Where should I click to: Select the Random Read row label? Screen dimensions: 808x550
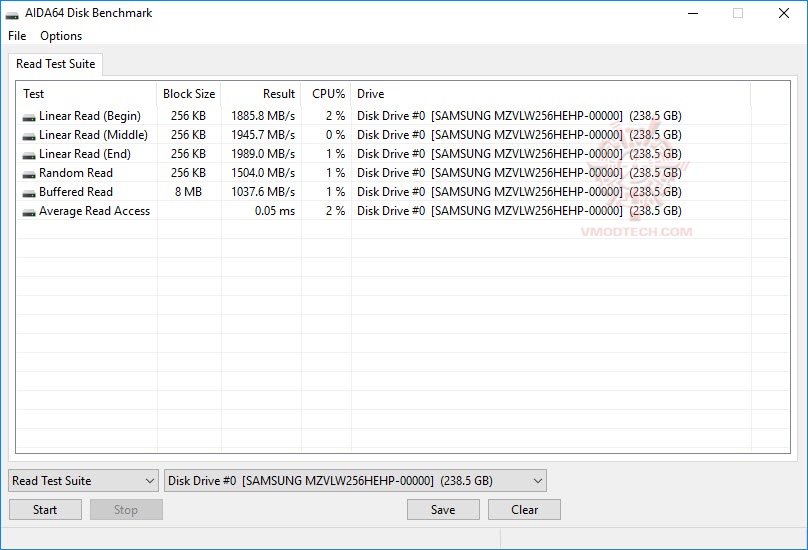pos(76,173)
